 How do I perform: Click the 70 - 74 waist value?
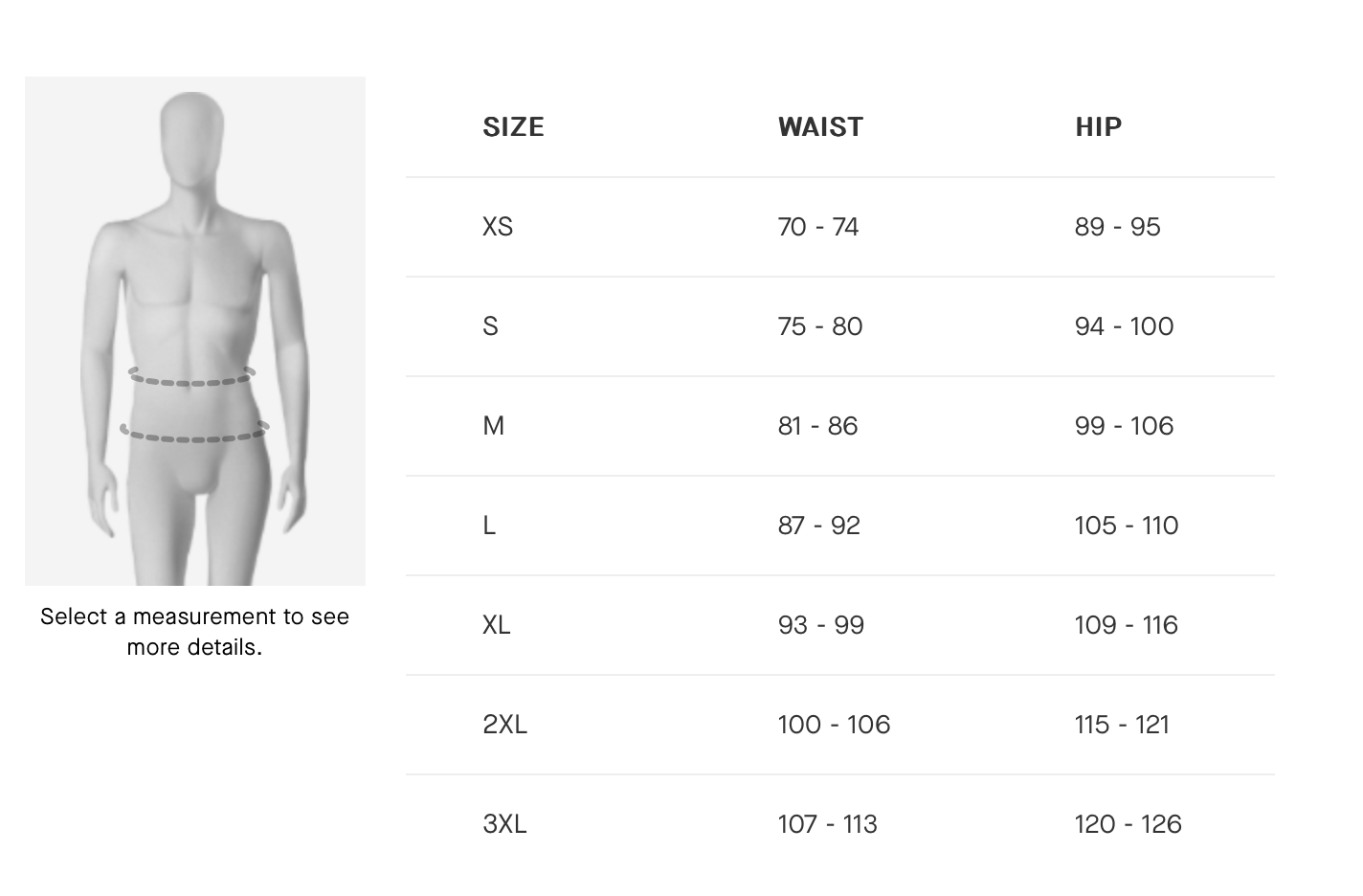[818, 227]
